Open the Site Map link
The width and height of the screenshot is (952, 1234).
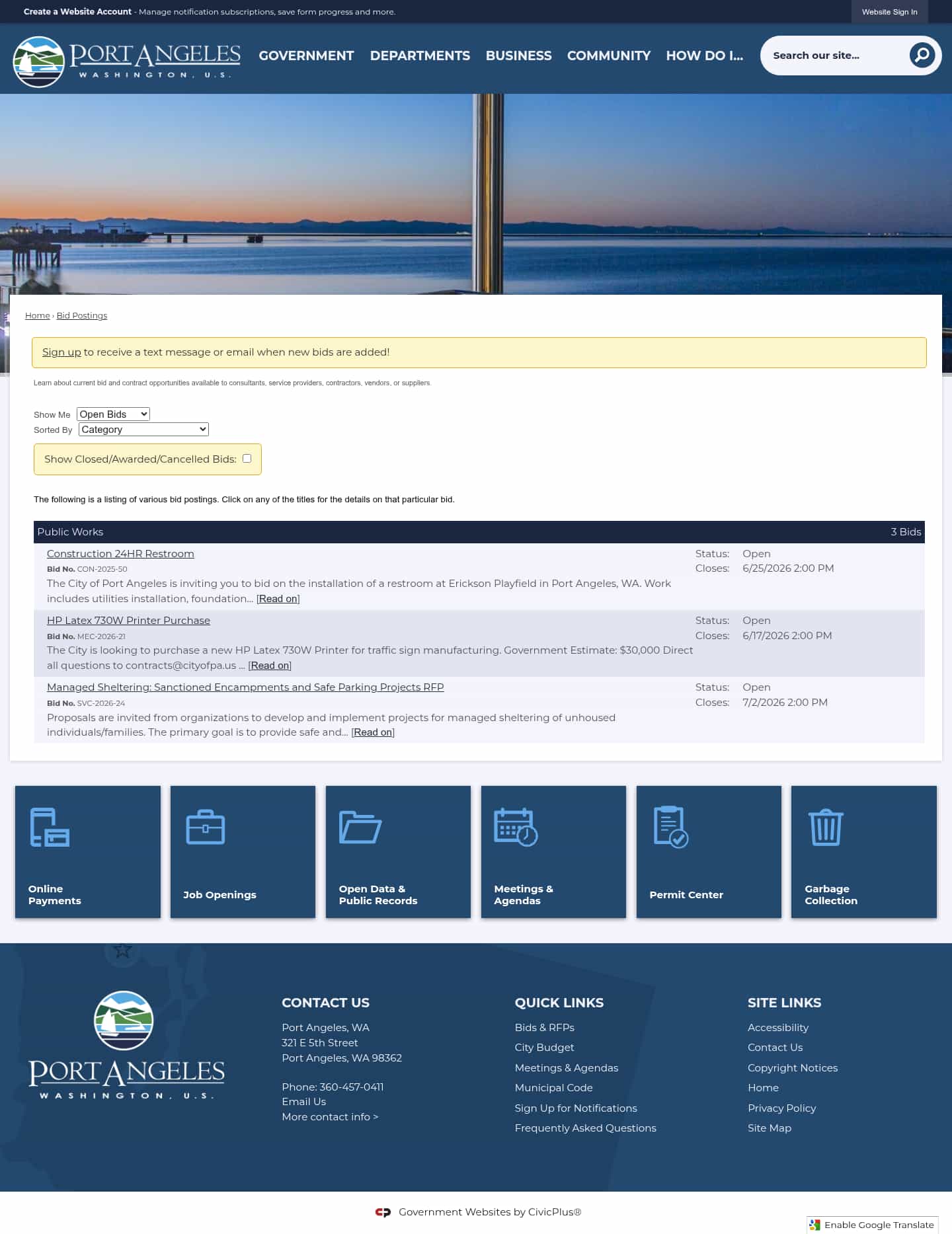pyautogui.click(x=770, y=1128)
